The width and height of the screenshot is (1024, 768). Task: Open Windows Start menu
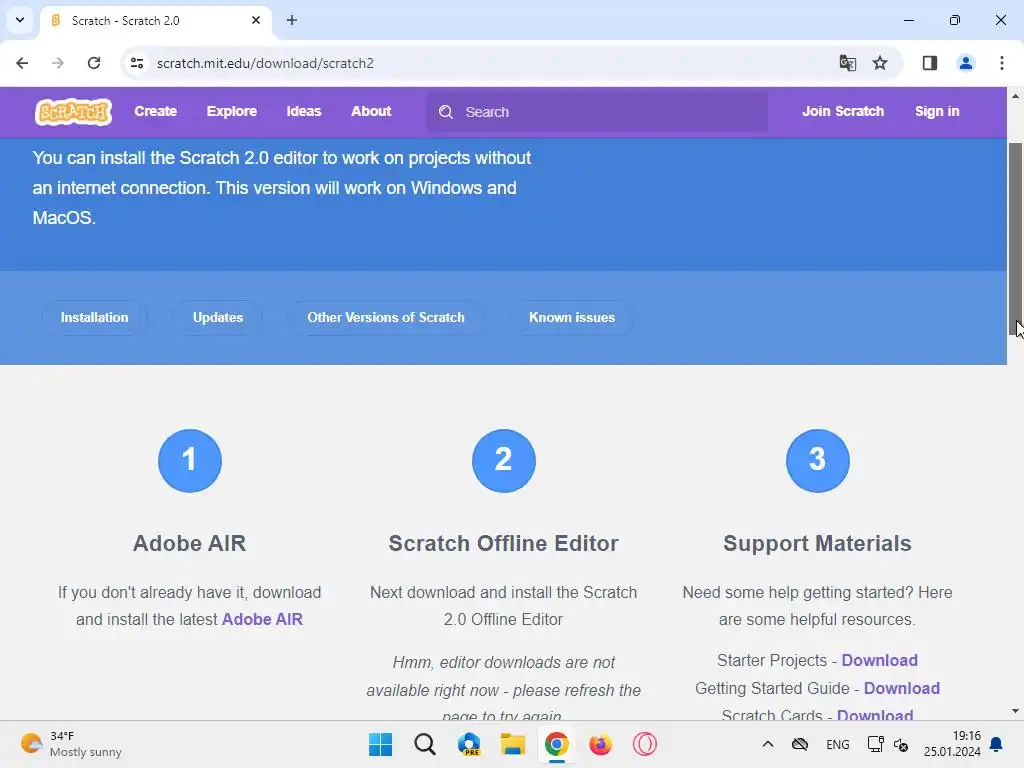(x=381, y=744)
